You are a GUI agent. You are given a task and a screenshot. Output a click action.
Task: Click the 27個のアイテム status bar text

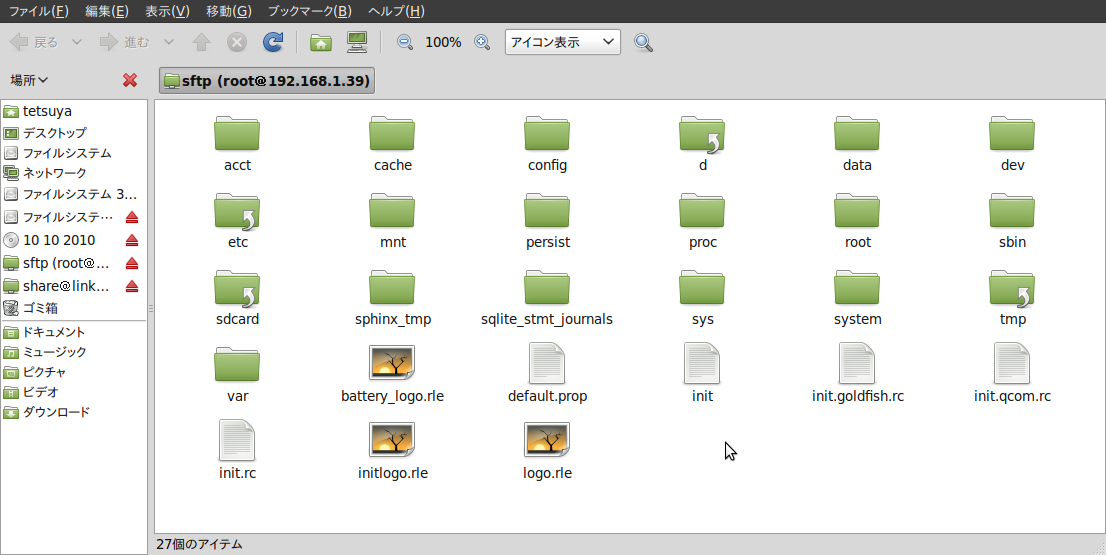pos(199,544)
